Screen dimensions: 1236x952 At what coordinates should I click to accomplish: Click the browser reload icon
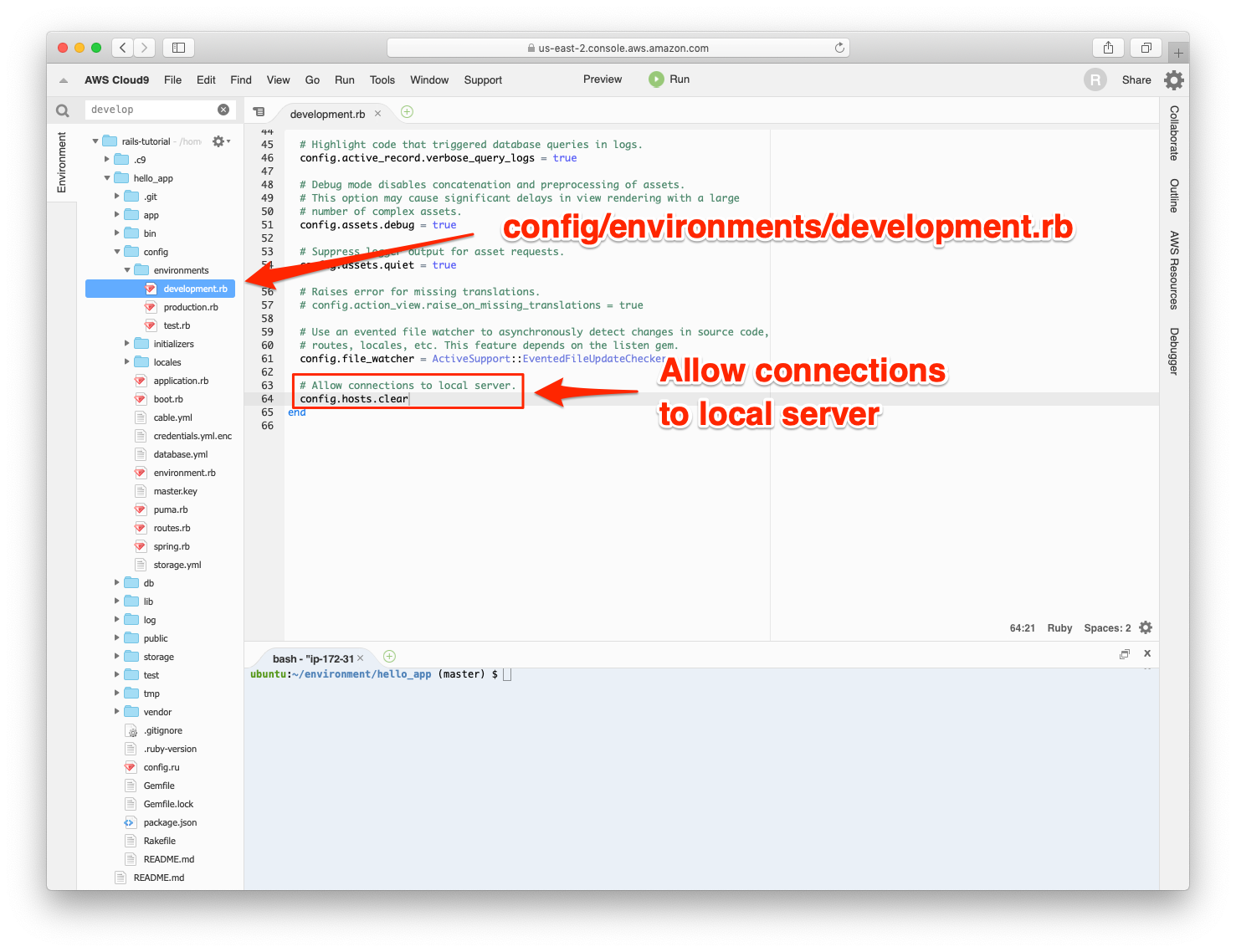point(839,49)
